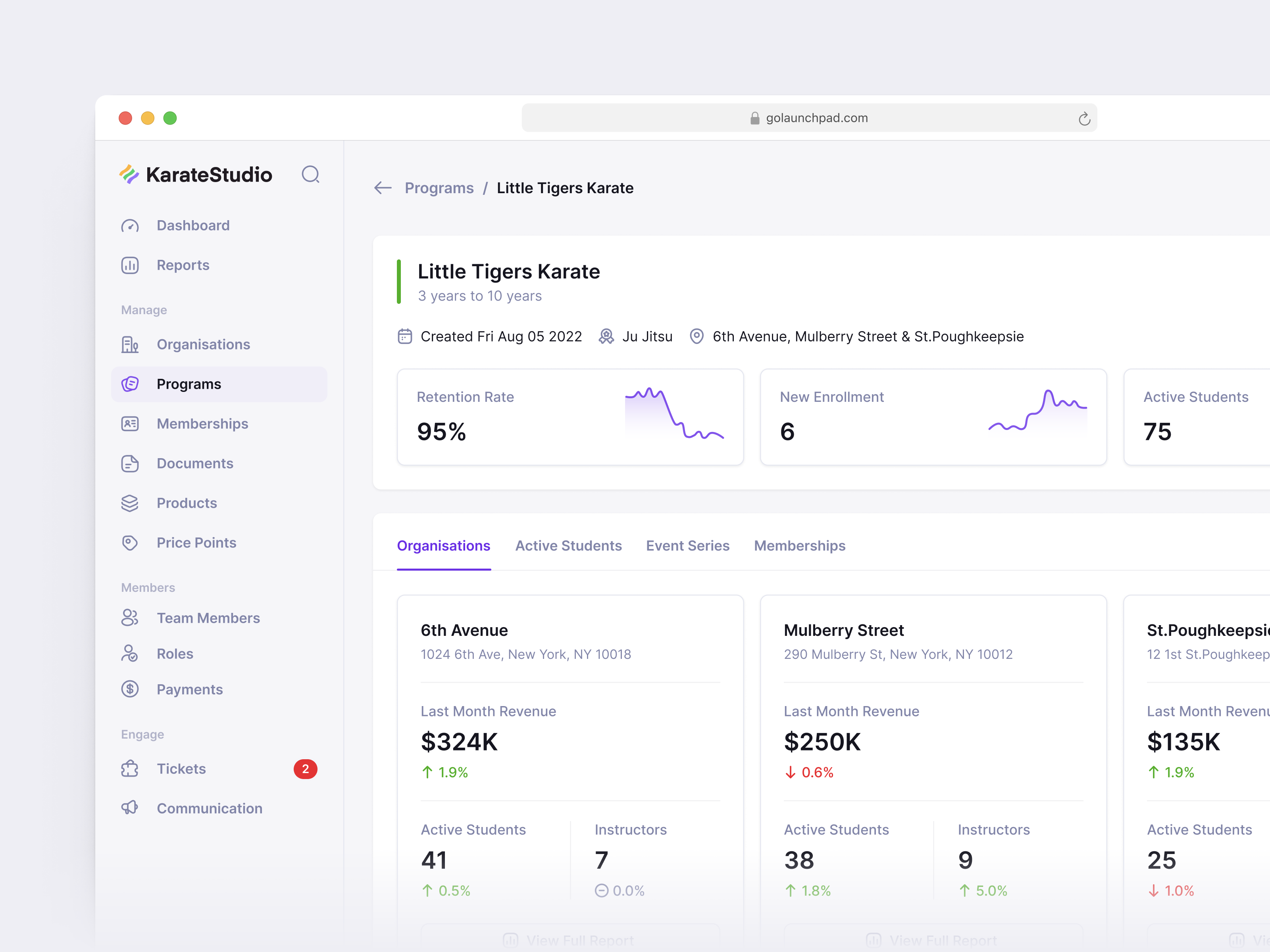This screenshot has width=1270, height=952.
Task: Click the golaunchpad.com address bar
Action: pos(809,118)
